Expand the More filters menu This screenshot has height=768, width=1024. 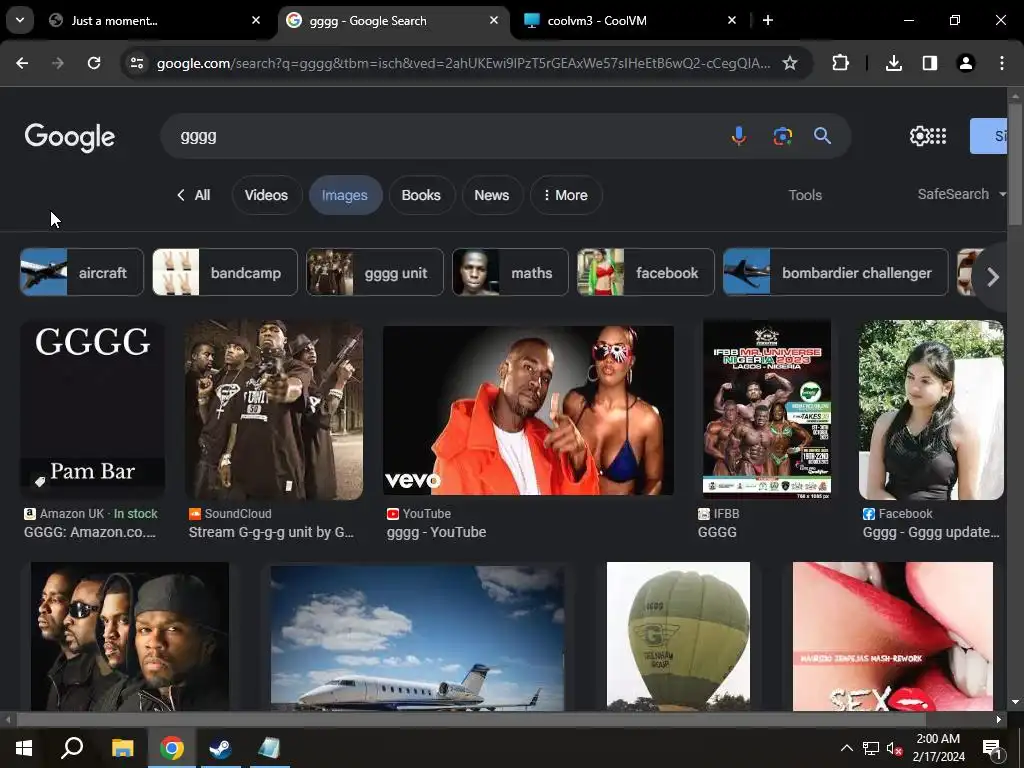[x=566, y=195]
